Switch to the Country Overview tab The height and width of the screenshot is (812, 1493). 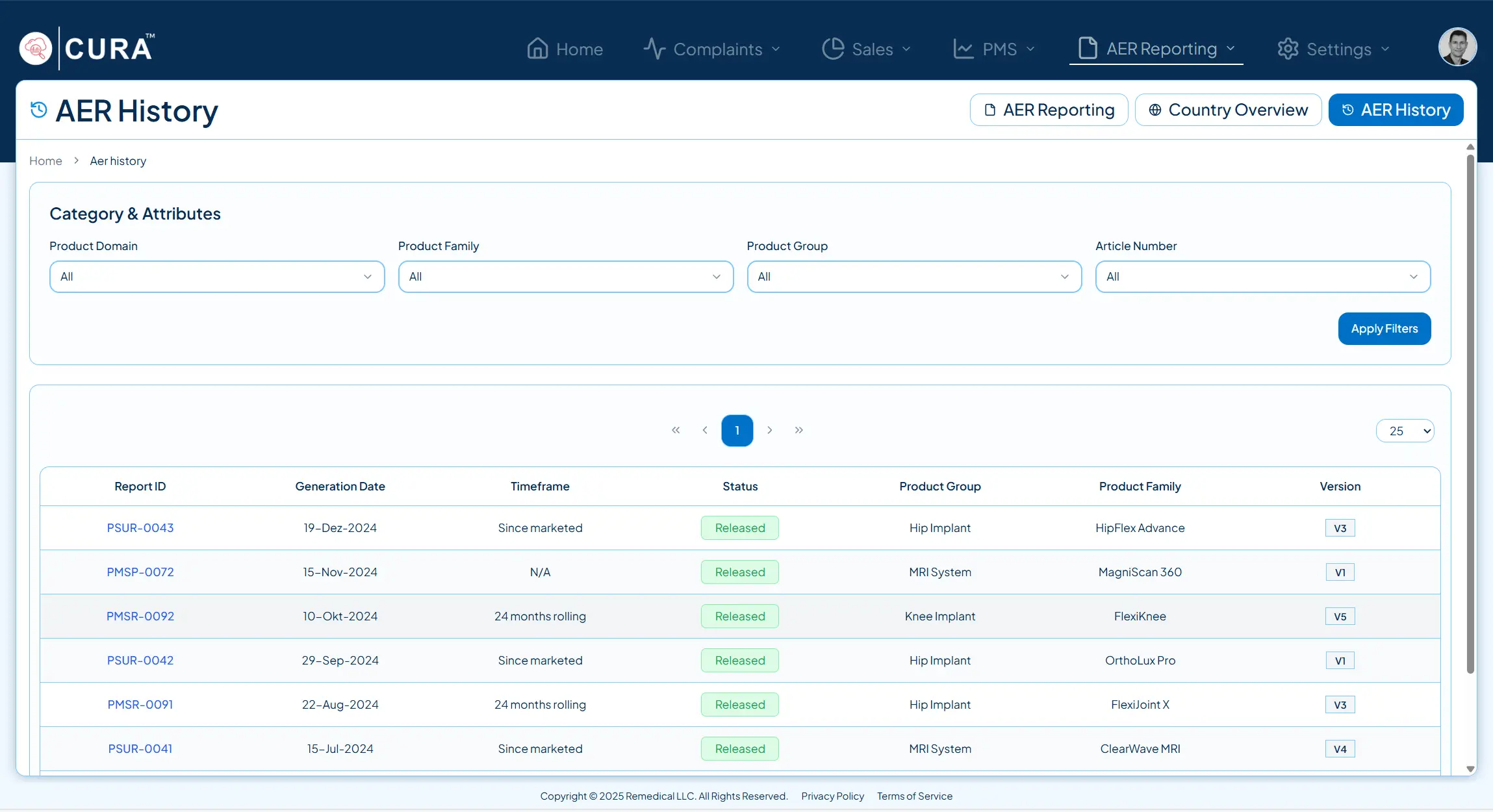click(x=1228, y=110)
